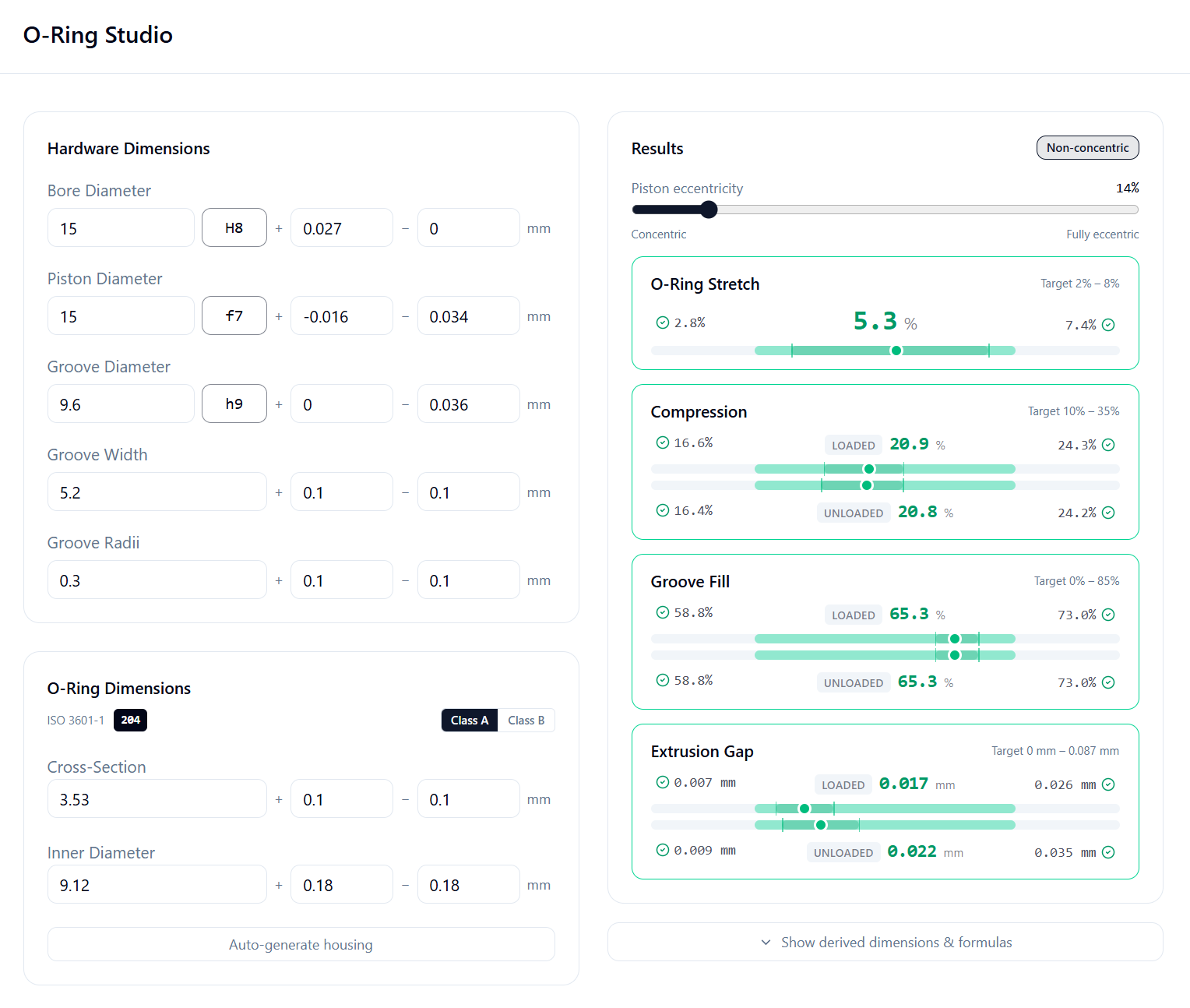Click check icon next to stretch 7.4% maximum
The image size is (1190, 1008).
click(1108, 325)
